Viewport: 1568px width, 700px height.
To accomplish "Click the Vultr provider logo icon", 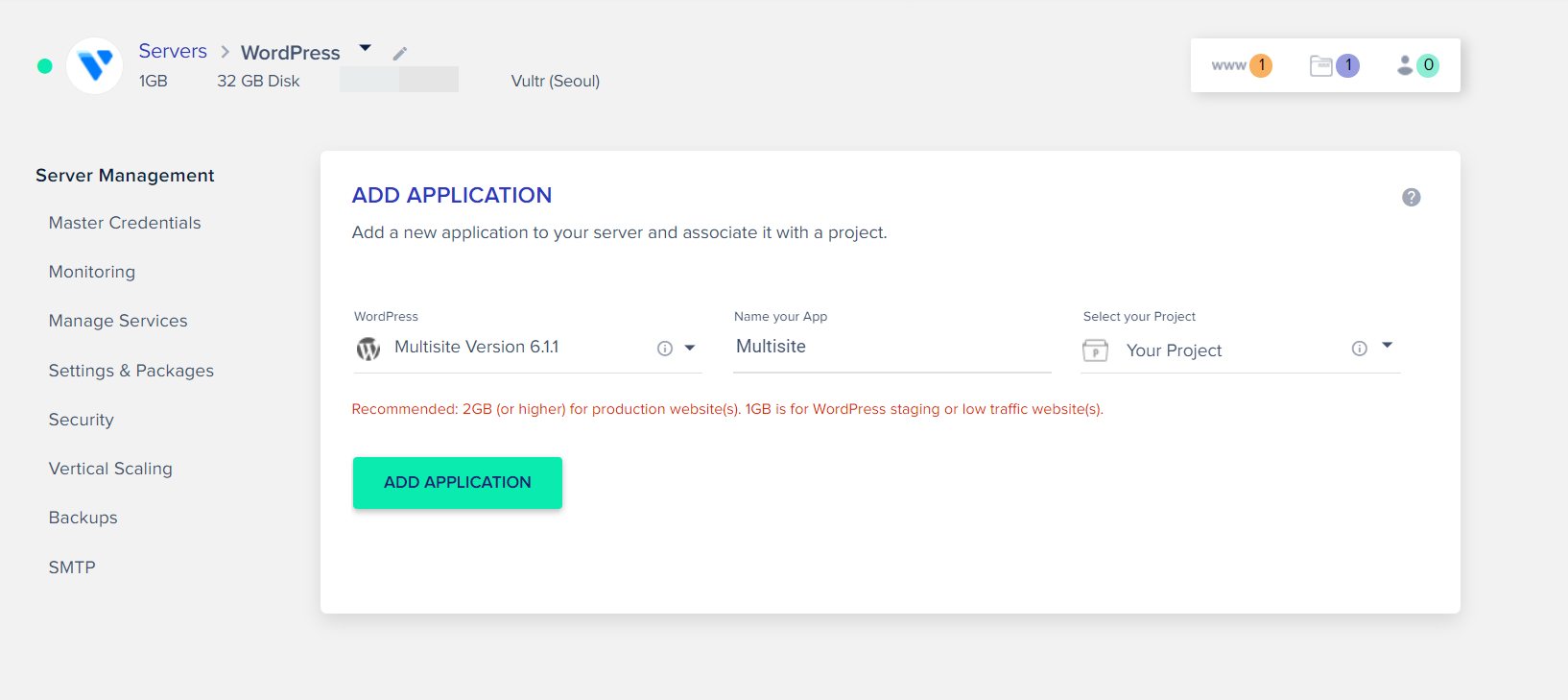I will (94, 65).
